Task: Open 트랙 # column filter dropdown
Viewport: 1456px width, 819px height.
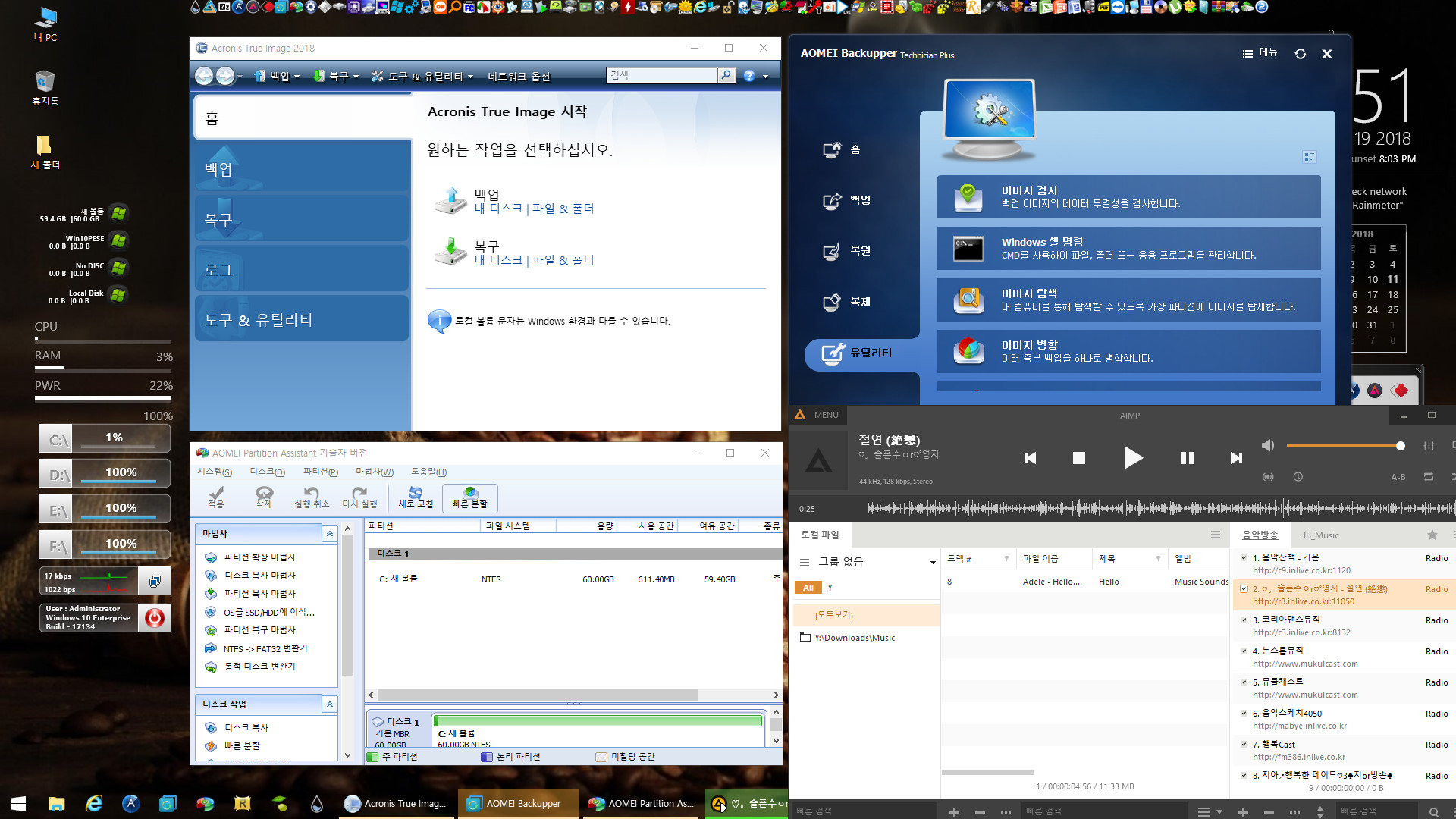Action: [1006, 558]
